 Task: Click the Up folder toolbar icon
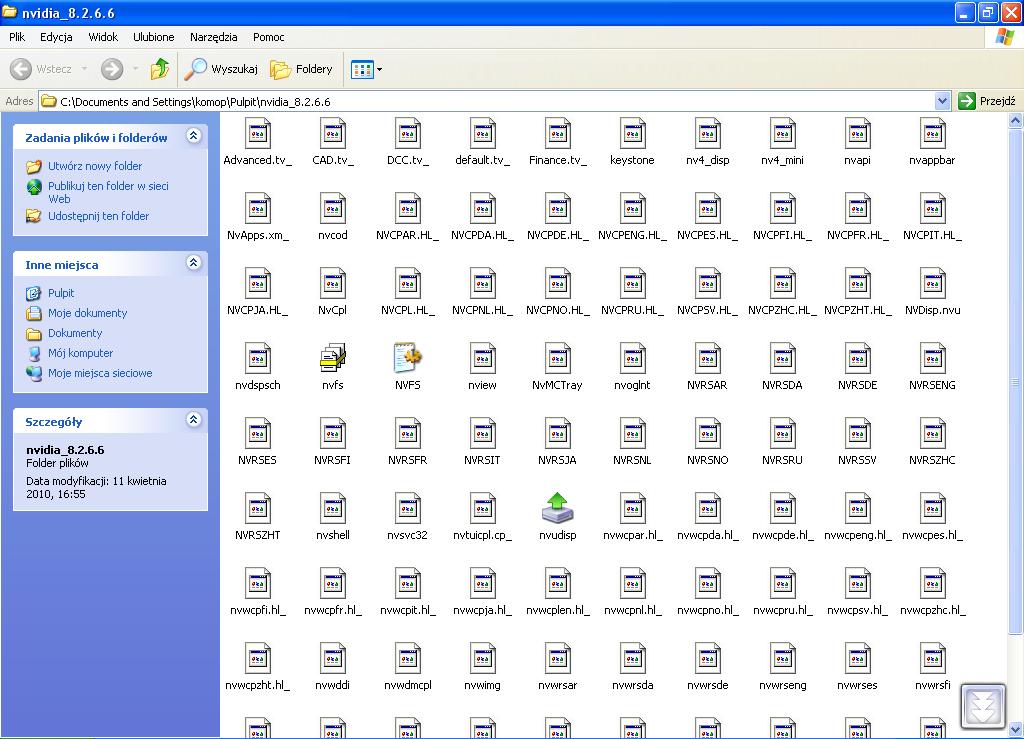point(159,69)
